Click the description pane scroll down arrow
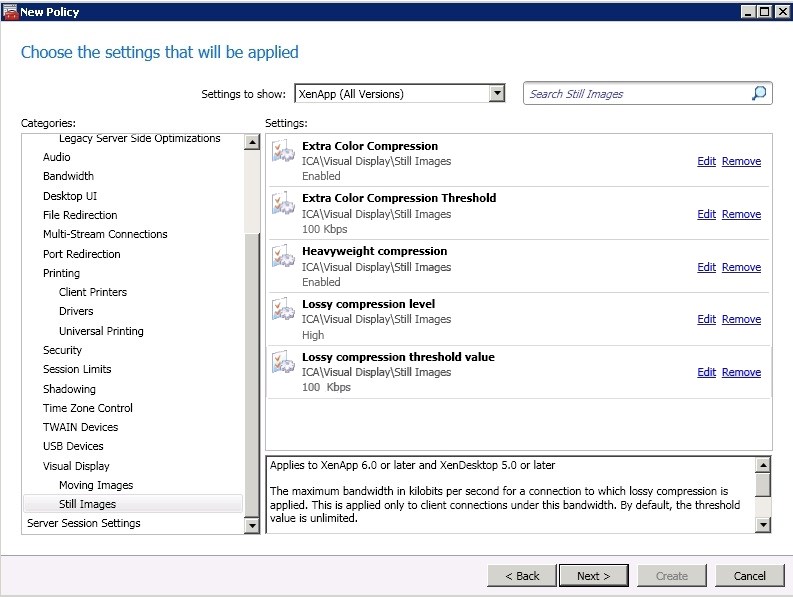 [763, 525]
